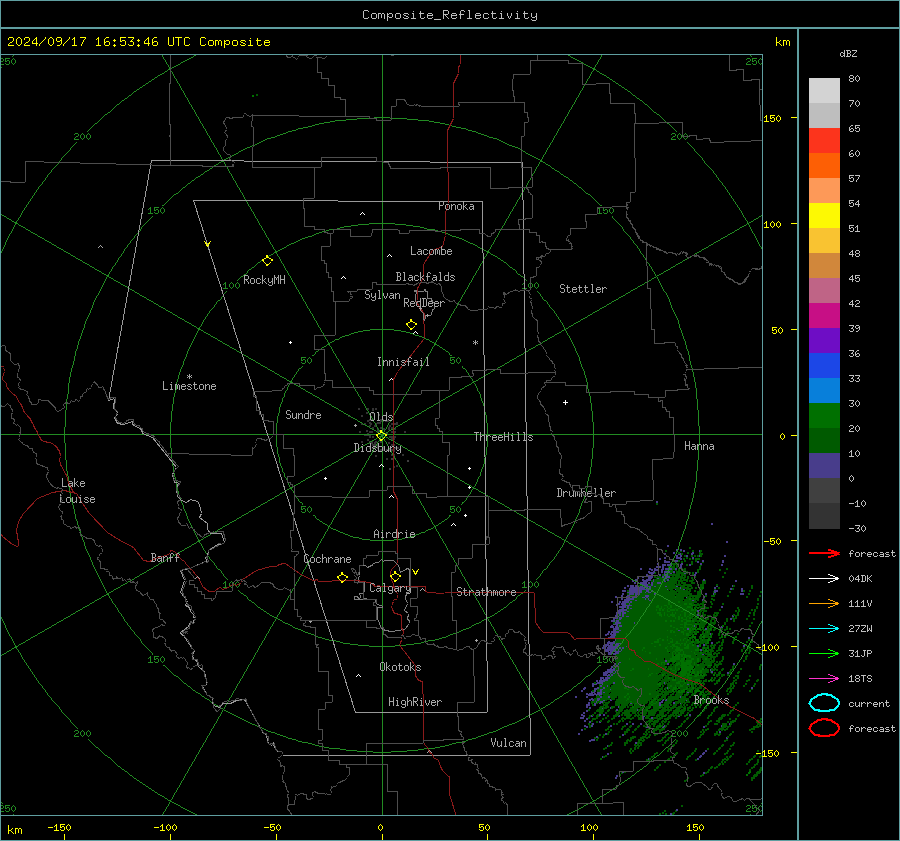Click the red swatch between 65 and 60 dBZ
Screen dimensions: 900x841
pos(824,141)
